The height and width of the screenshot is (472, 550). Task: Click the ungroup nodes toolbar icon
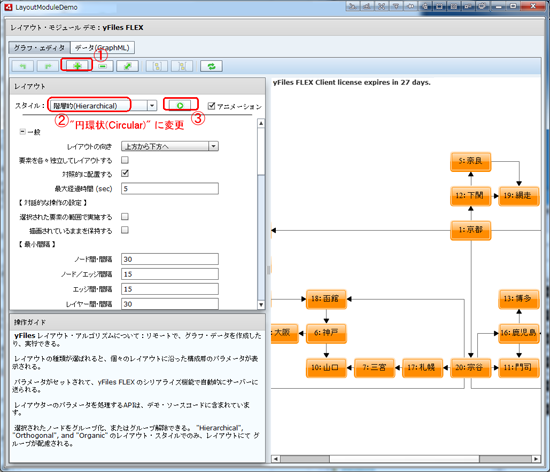click(182, 66)
